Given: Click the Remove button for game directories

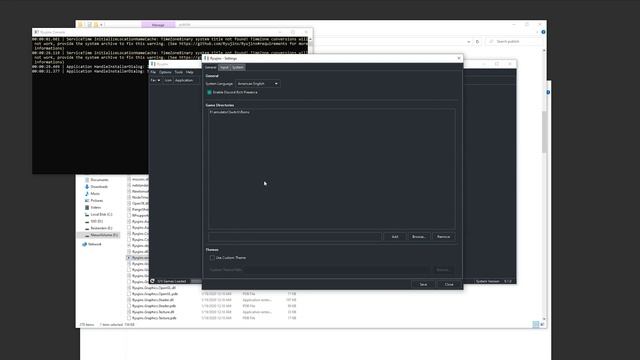Looking at the screenshot, I should [x=443, y=237].
